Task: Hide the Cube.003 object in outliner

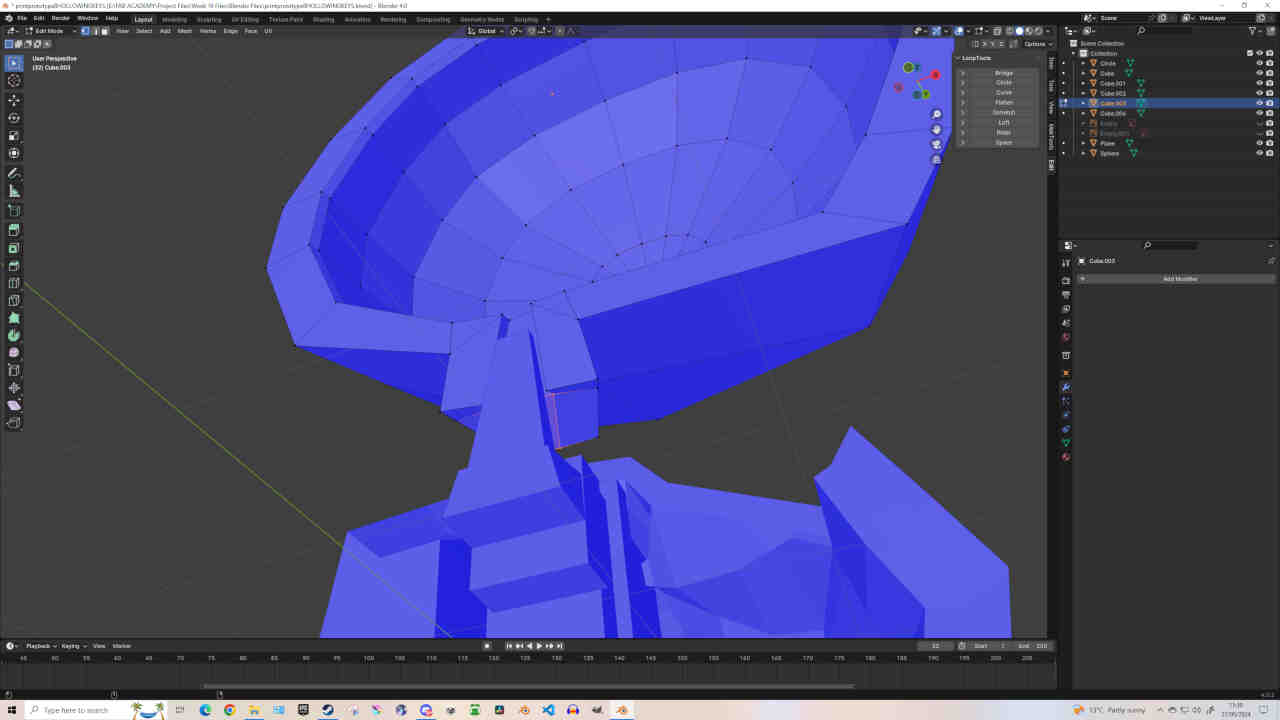Action: [x=1259, y=103]
